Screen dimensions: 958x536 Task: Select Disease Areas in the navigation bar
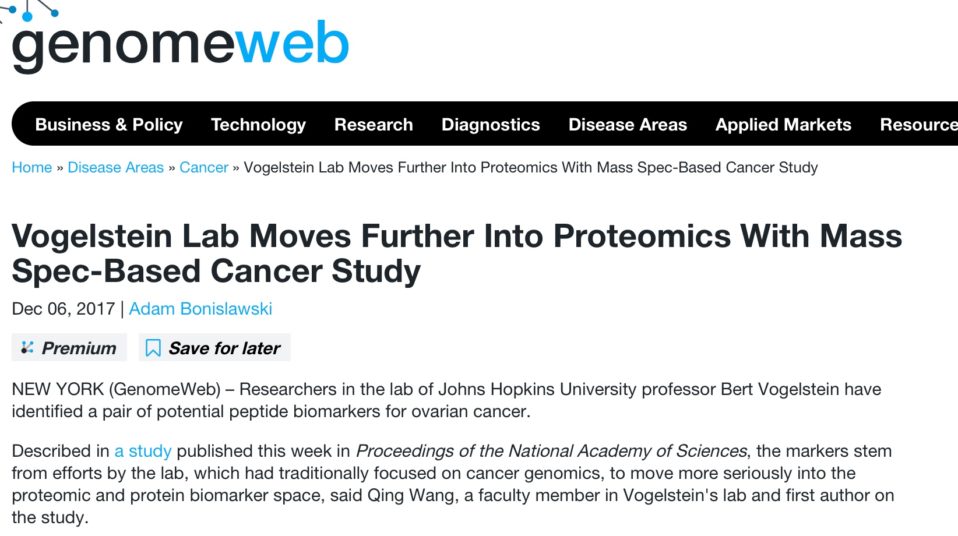[627, 125]
